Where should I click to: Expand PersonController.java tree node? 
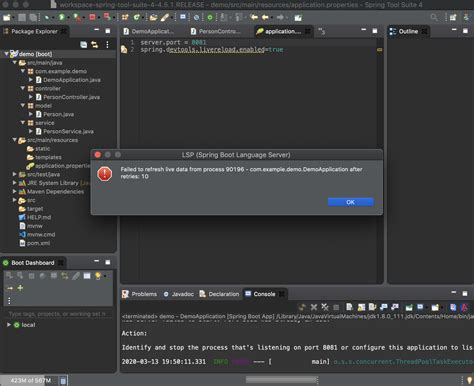pyautogui.click(x=31, y=97)
